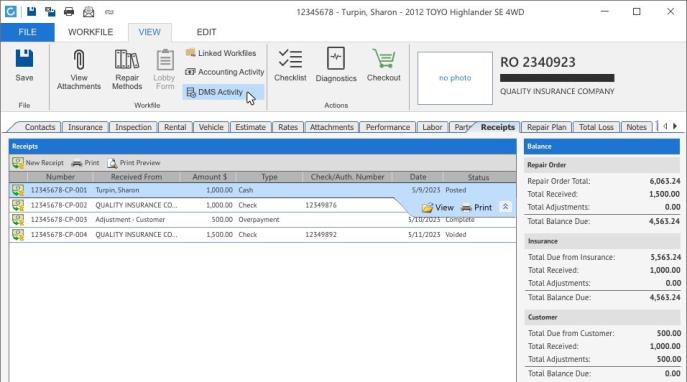The image size is (687, 382).
Task: Click check number 12349892
Action: point(321,234)
